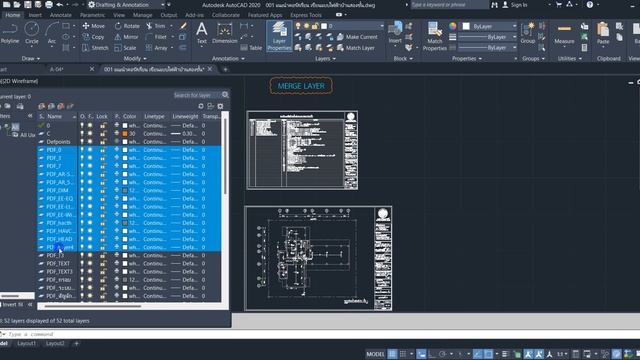
Task: Activate the Fillet tool
Action: pyautogui.click(x=156, y=37)
